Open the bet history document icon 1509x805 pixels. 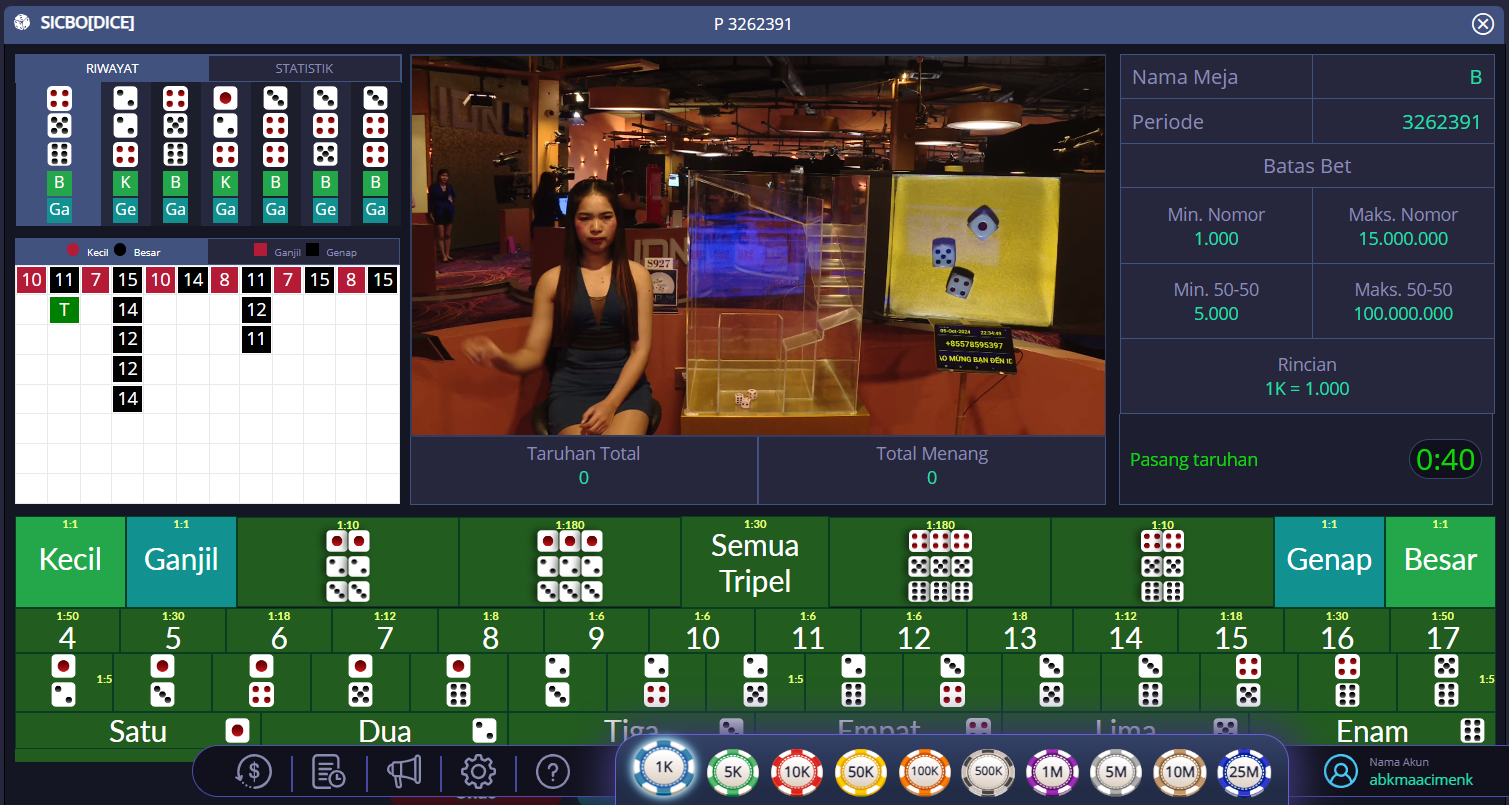click(329, 772)
